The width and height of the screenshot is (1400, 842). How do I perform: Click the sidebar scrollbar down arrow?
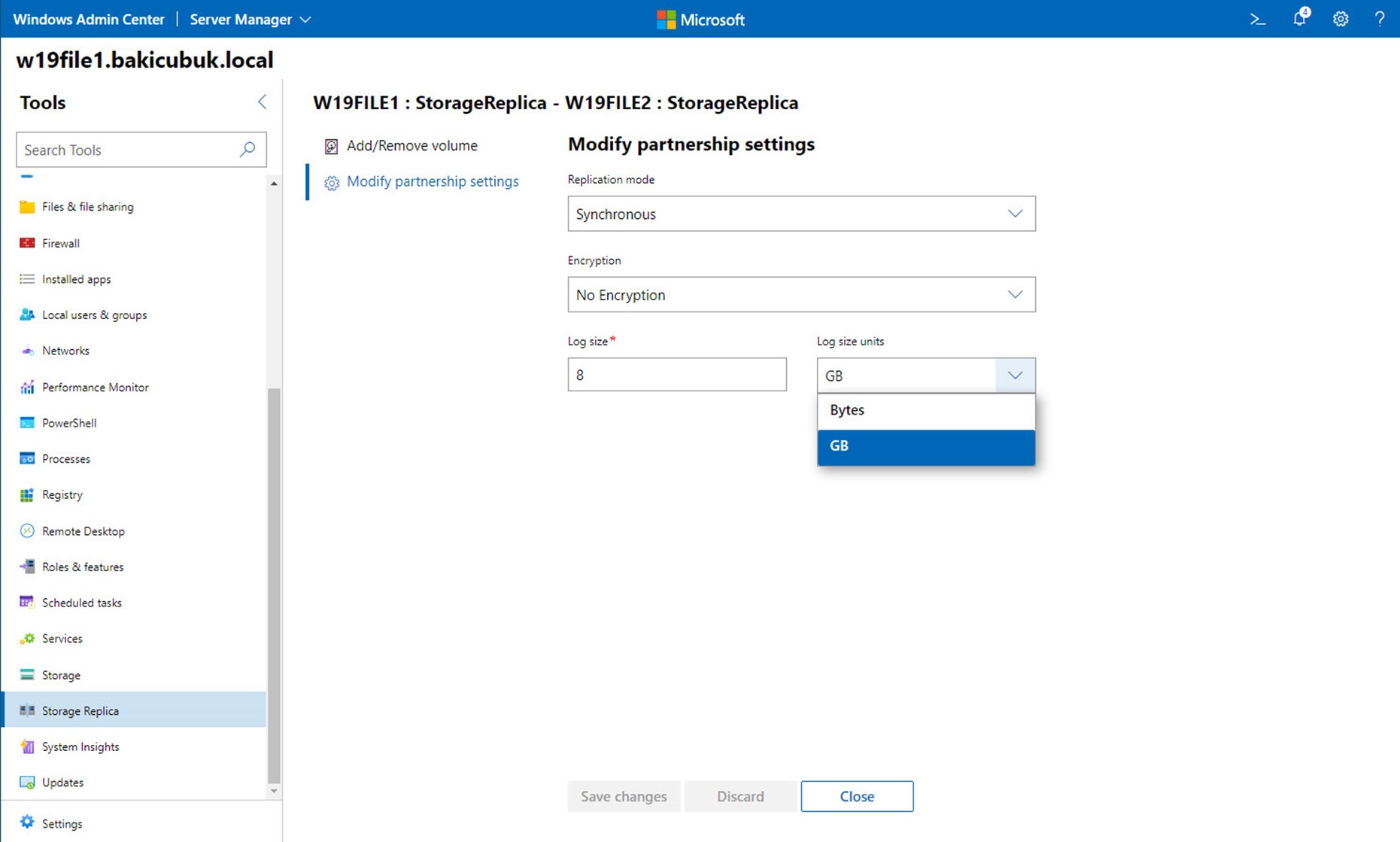274,791
